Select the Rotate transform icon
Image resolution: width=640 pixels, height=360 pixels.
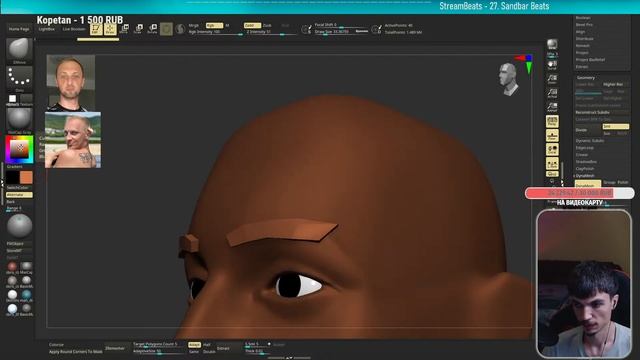(x=152, y=29)
